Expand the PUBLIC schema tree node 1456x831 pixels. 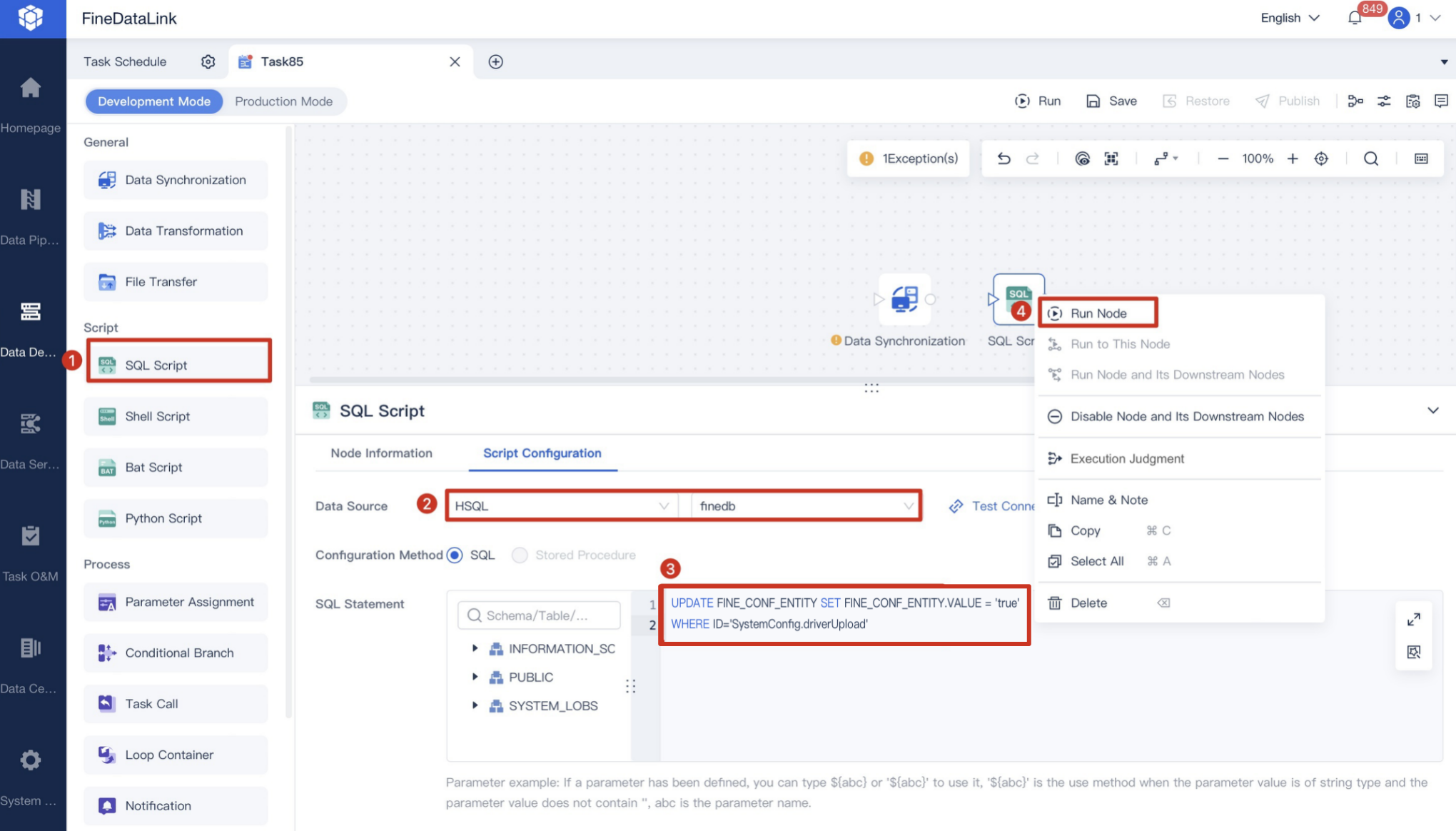coord(475,677)
